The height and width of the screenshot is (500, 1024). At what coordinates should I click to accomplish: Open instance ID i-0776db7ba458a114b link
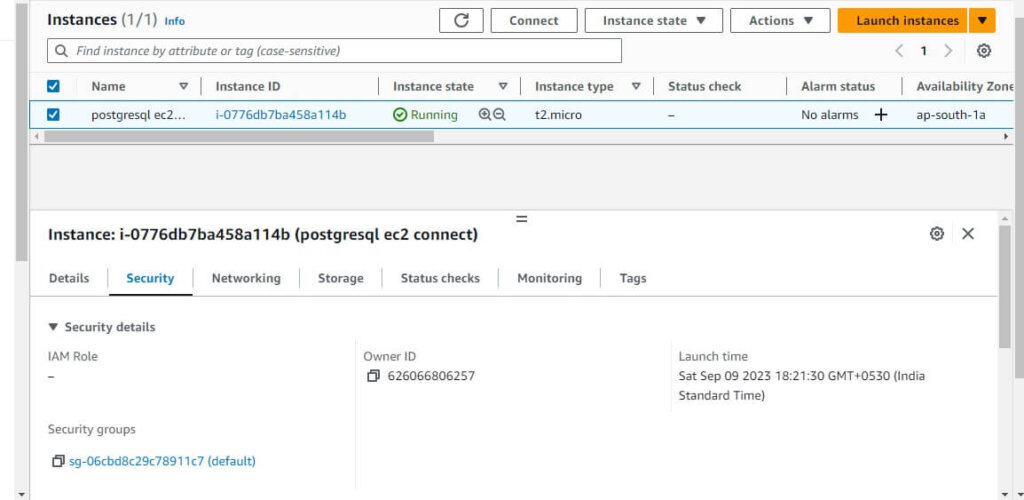coord(281,115)
